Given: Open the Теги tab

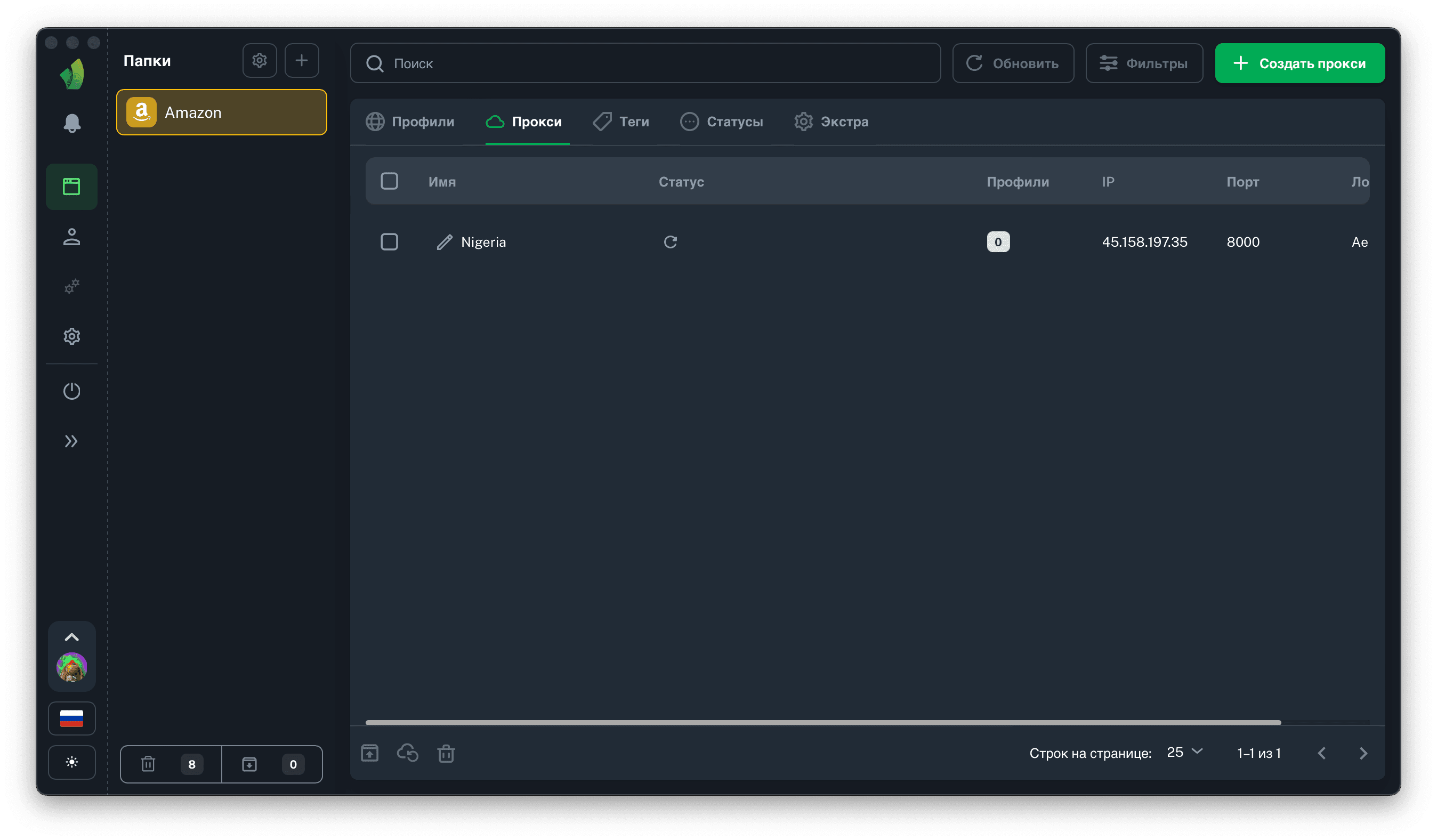Looking at the screenshot, I should [x=621, y=122].
